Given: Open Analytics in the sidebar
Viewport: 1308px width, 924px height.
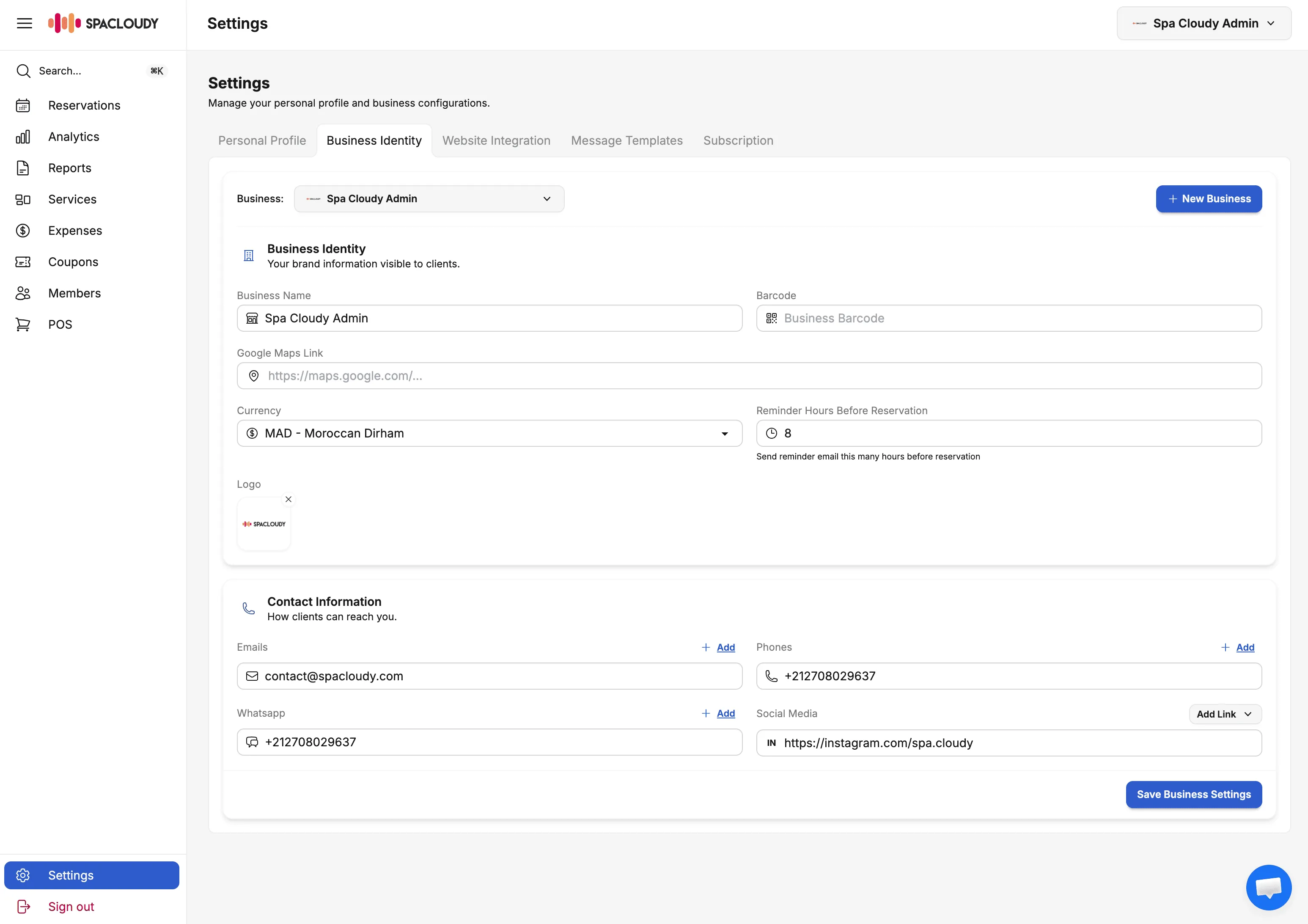Looking at the screenshot, I should pyautogui.click(x=74, y=137).
